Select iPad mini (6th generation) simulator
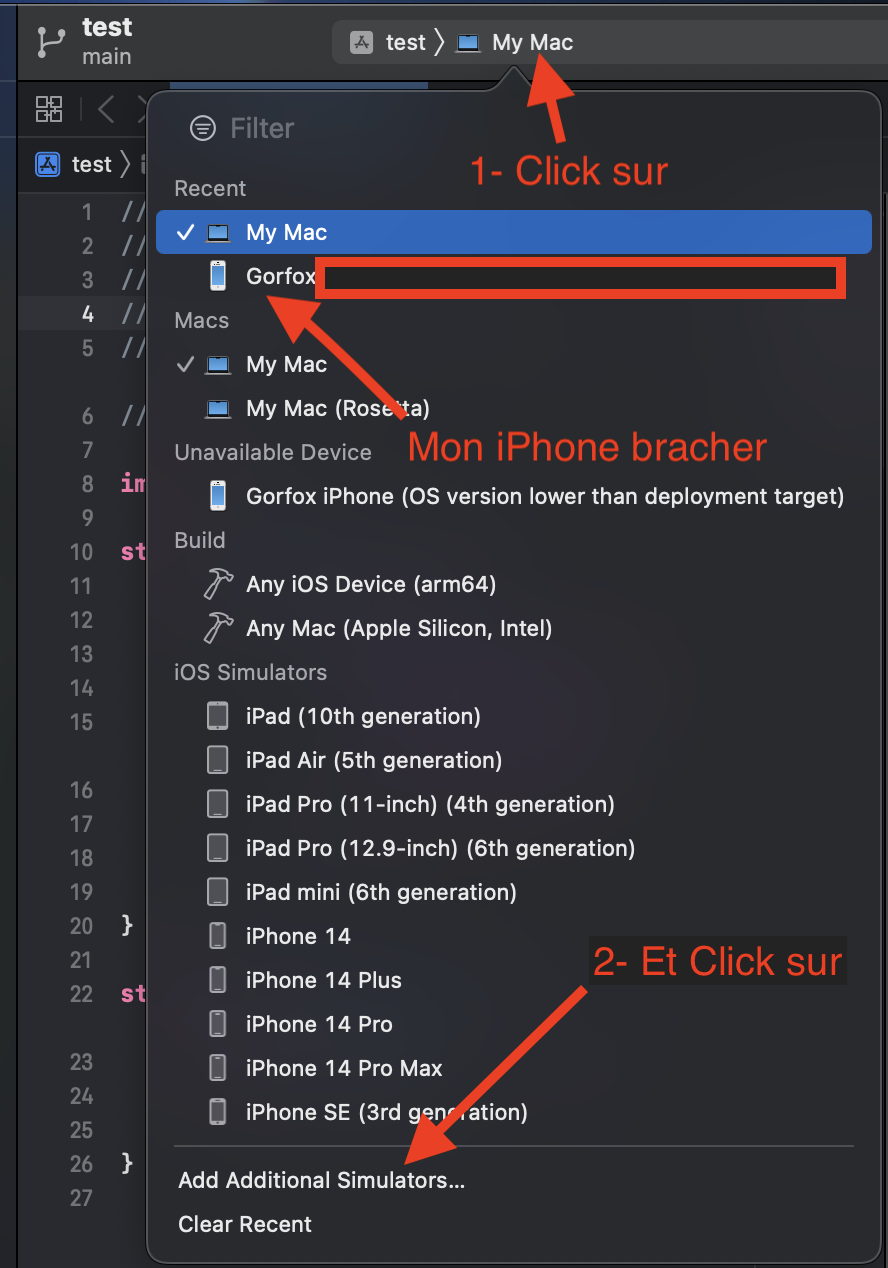Viewport: 888px width, 1268px height. point(380,892)
